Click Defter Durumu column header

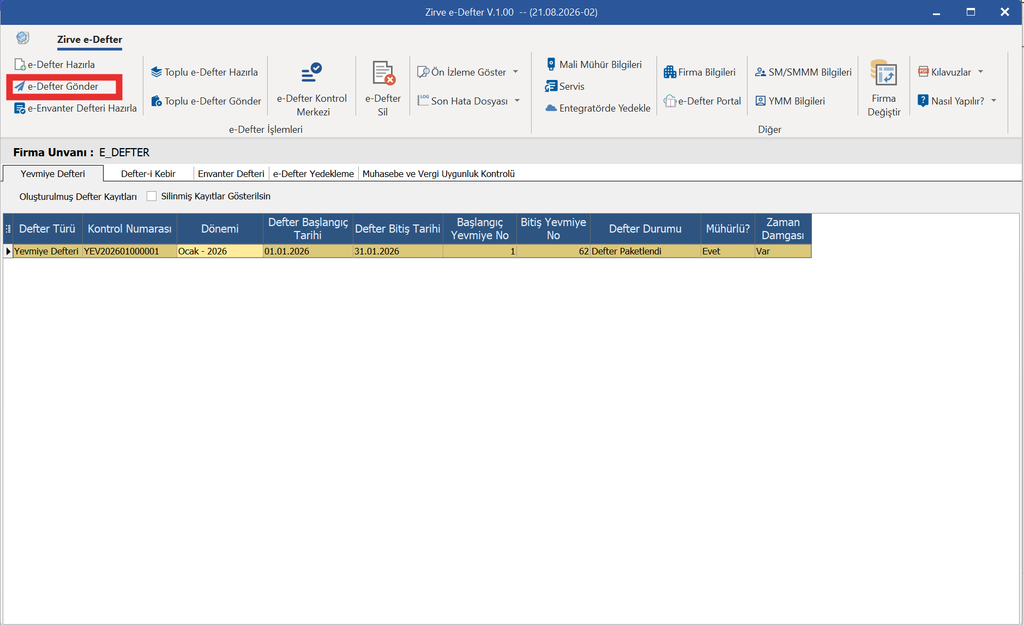click(x=645, y=229)
